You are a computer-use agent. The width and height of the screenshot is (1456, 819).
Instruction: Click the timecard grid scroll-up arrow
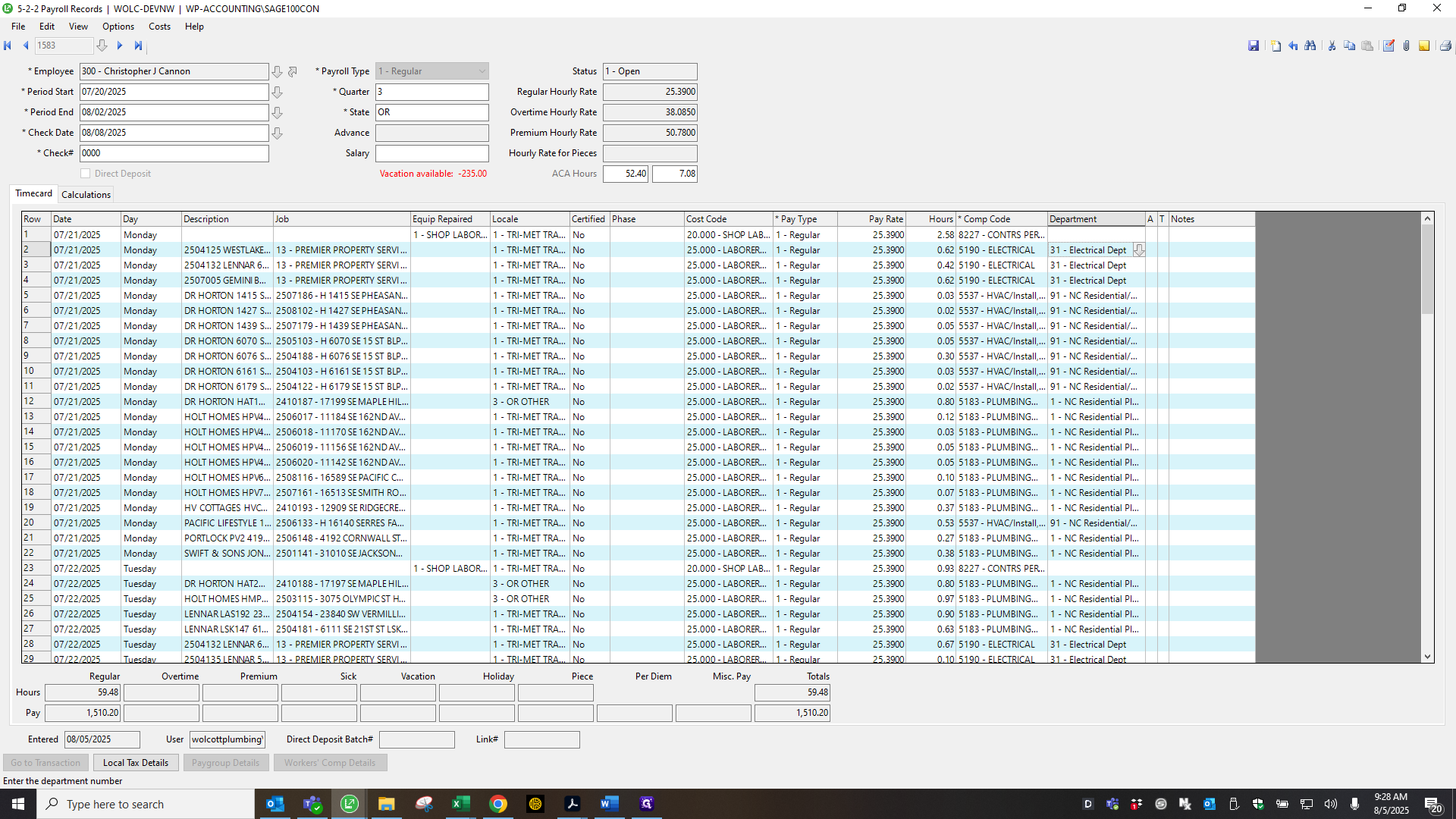pyautogui.click(x=1428, y=219)
